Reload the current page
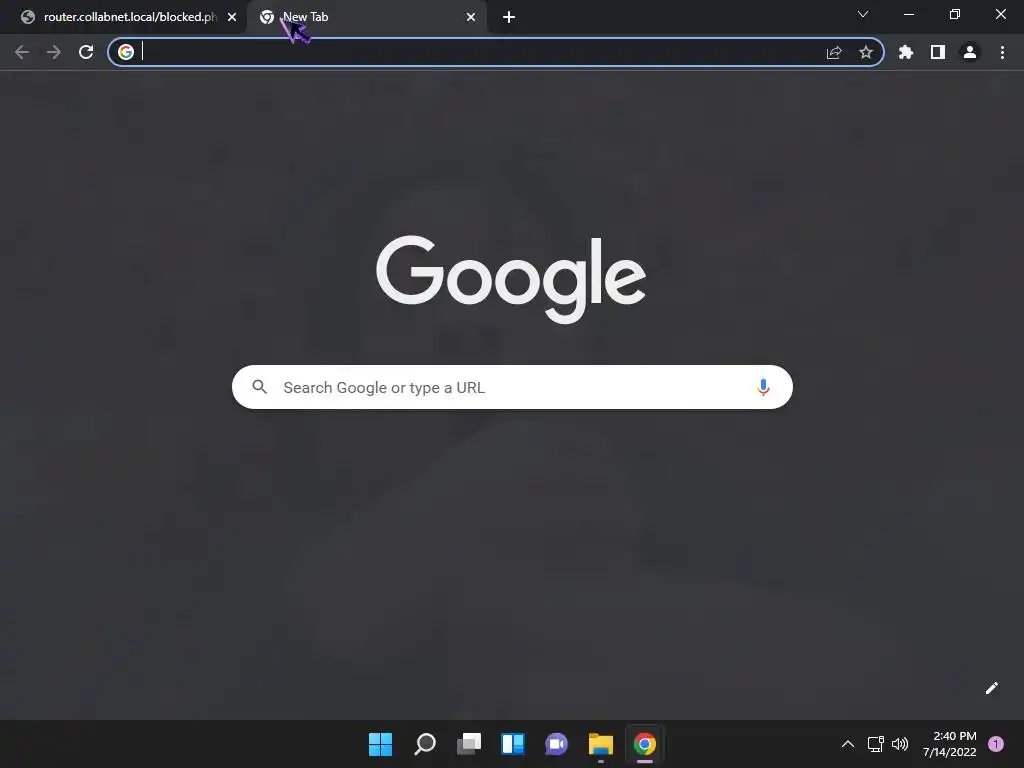Viewport: 1024px width, 768px height. click(86, 52)
